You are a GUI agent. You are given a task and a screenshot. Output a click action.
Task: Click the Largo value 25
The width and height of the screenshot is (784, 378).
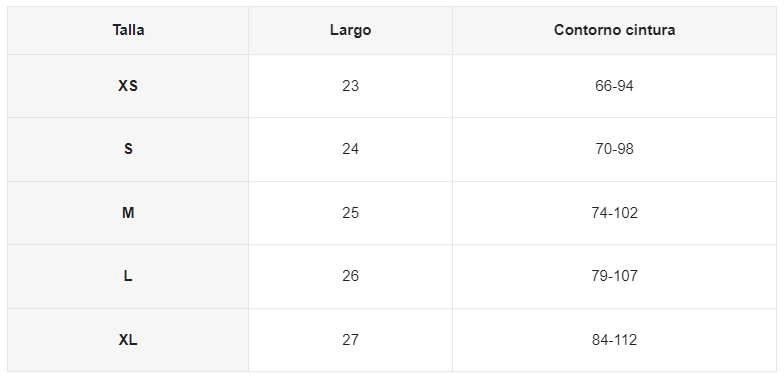(350, 213)
